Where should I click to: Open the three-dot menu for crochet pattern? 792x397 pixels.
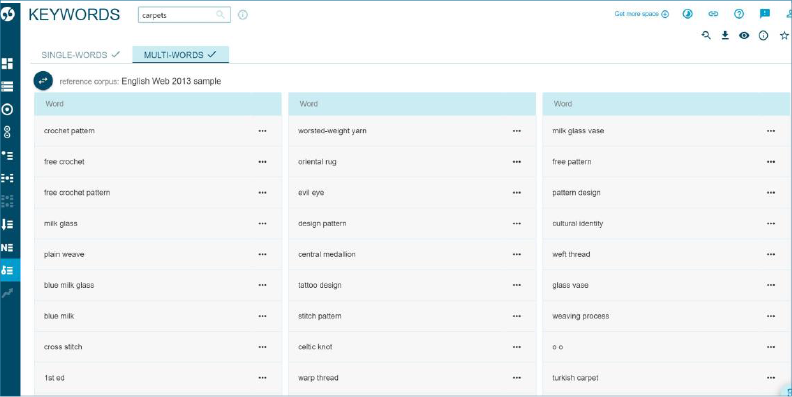[x=262, y=131]
